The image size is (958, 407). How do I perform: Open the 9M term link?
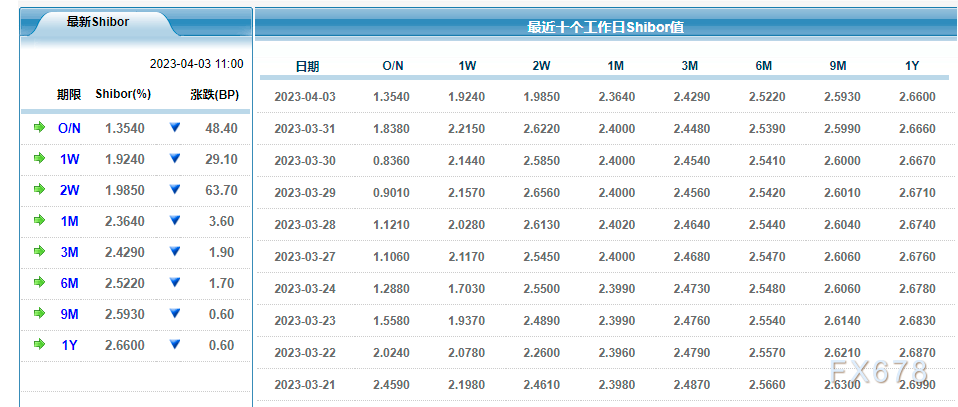tap(69, 315)
